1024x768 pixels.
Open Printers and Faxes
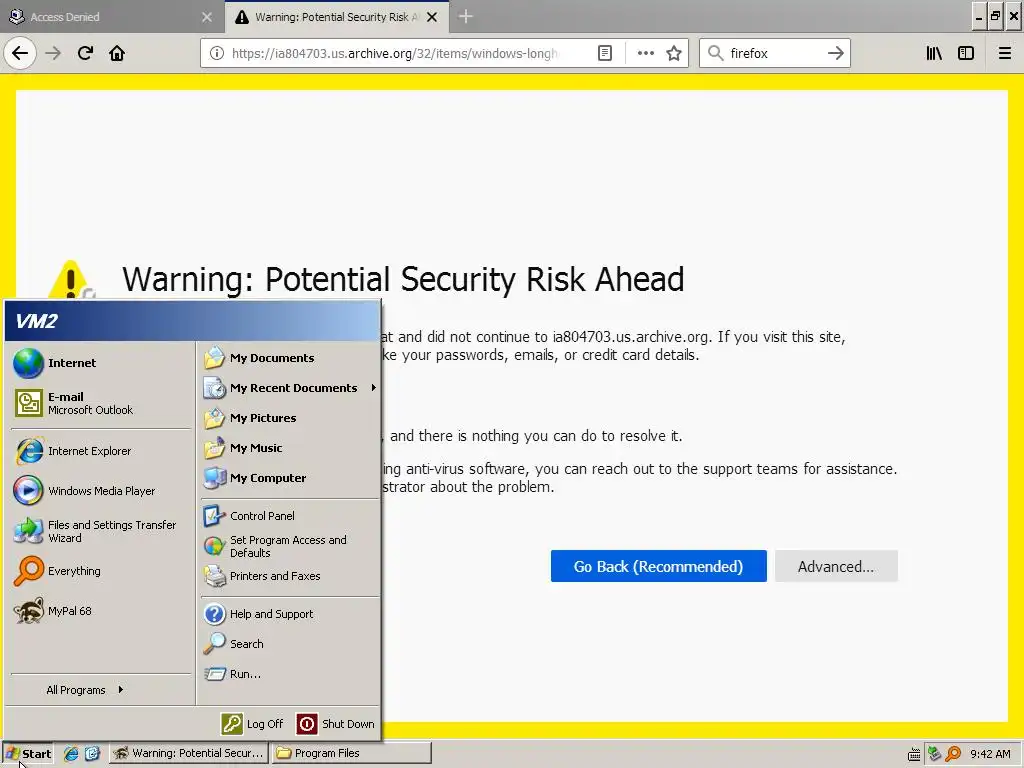pyautogui.click(x=290, y=576)
